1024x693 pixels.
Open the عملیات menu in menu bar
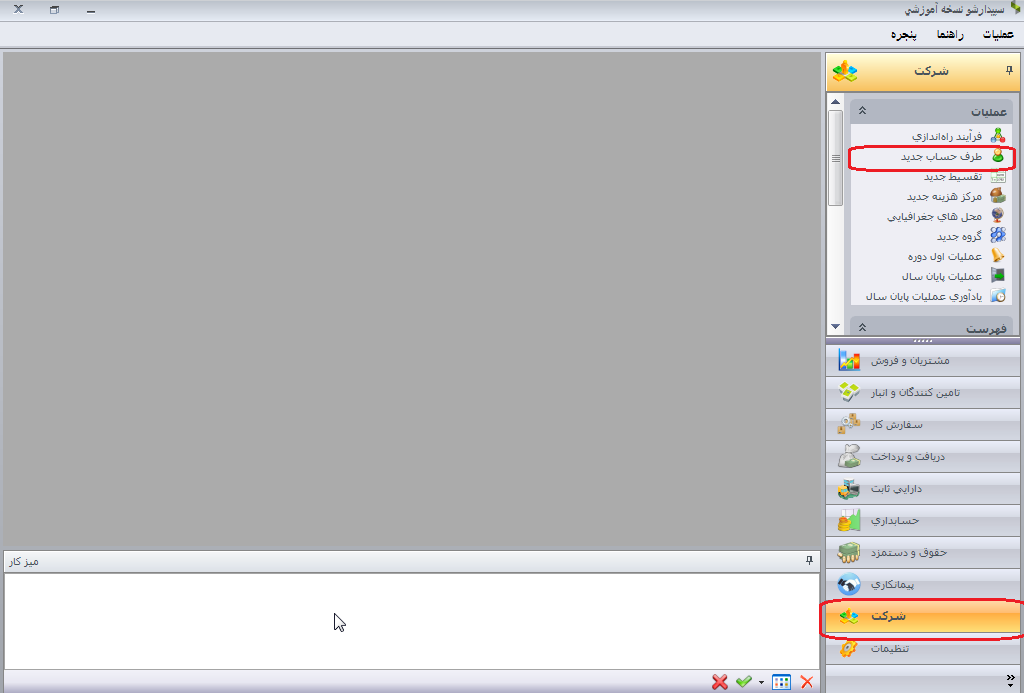pos(998,35)
